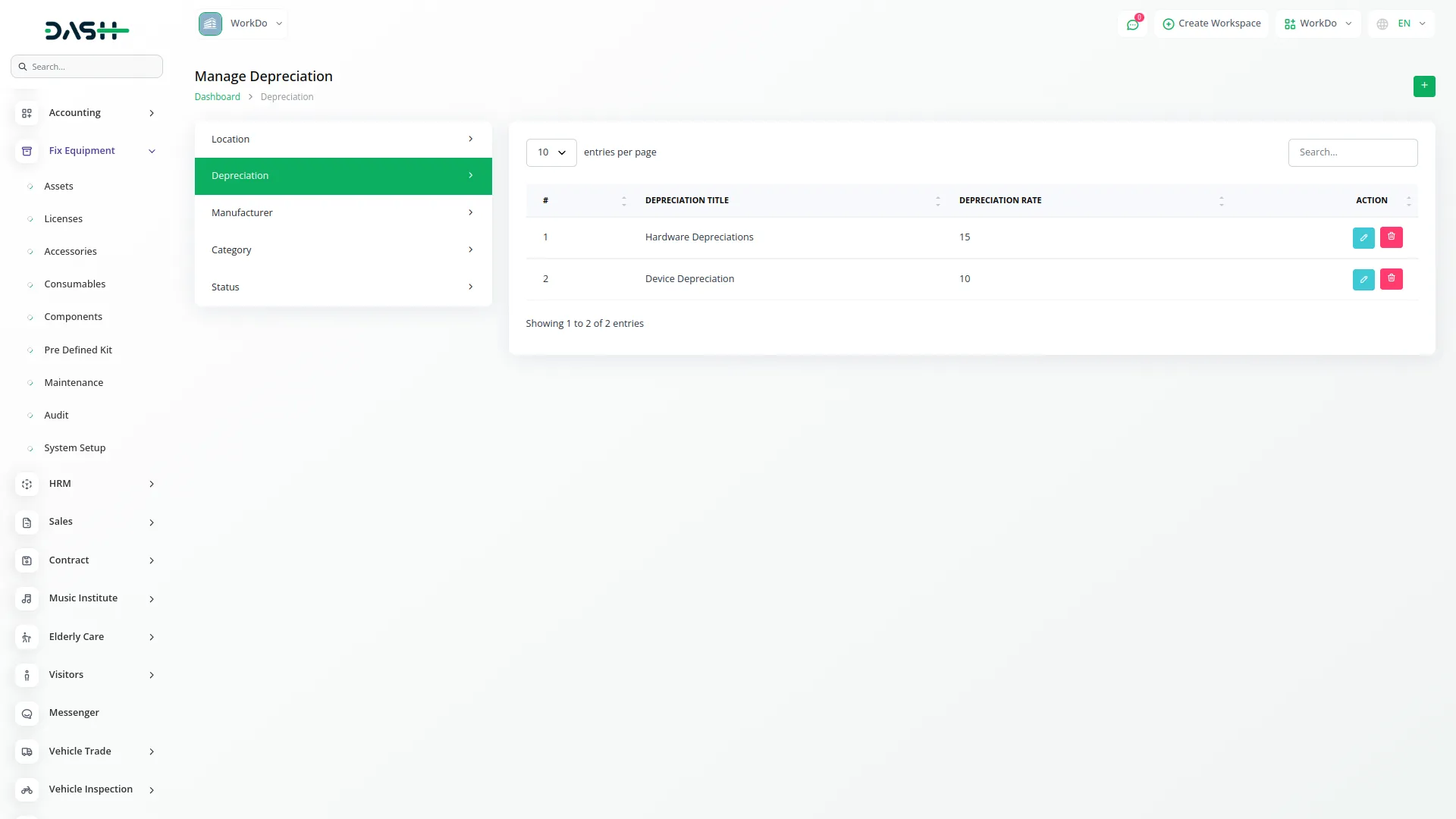Open the EN language dropdown

coord(1401,24)
